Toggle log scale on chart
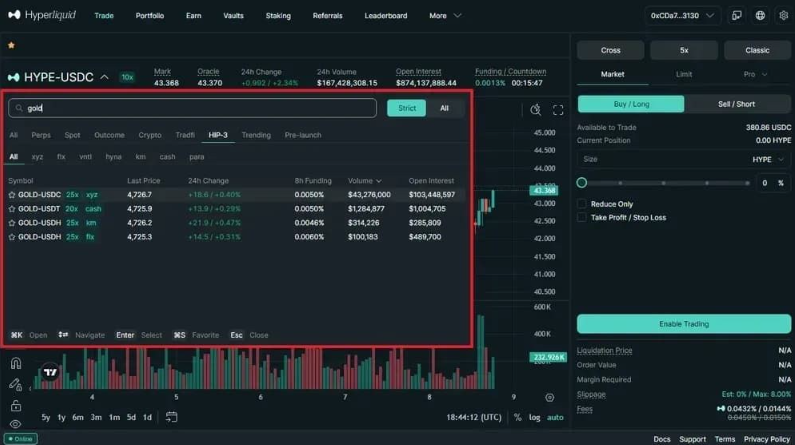 534,417
